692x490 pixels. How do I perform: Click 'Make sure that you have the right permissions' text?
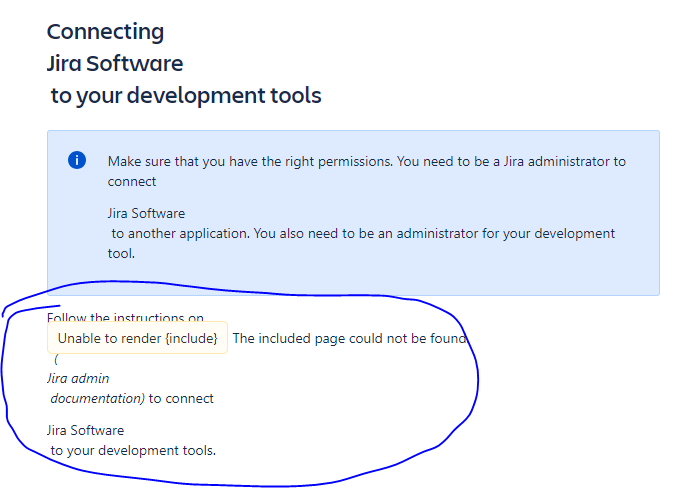[x=250, y=161]
